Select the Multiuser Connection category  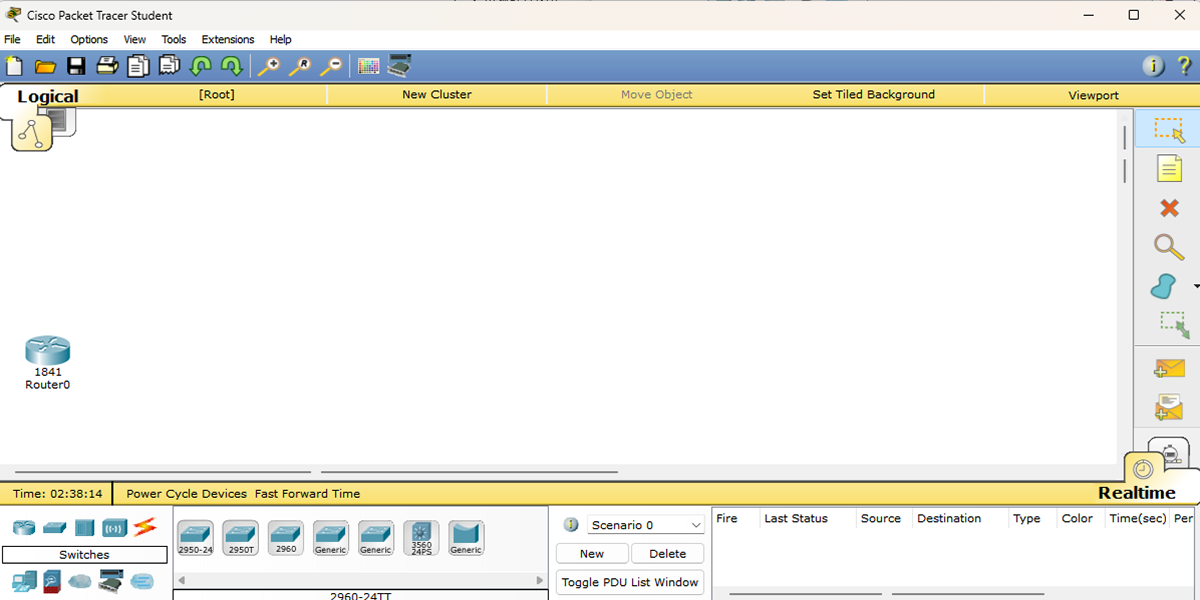pos(142,580)
